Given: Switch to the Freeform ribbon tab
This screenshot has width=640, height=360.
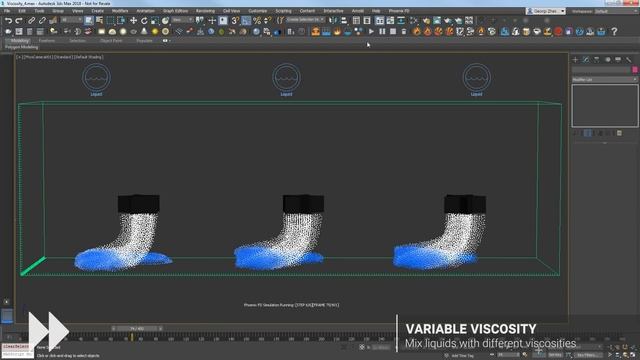Looking at the screenshot, I should point(47,41).
